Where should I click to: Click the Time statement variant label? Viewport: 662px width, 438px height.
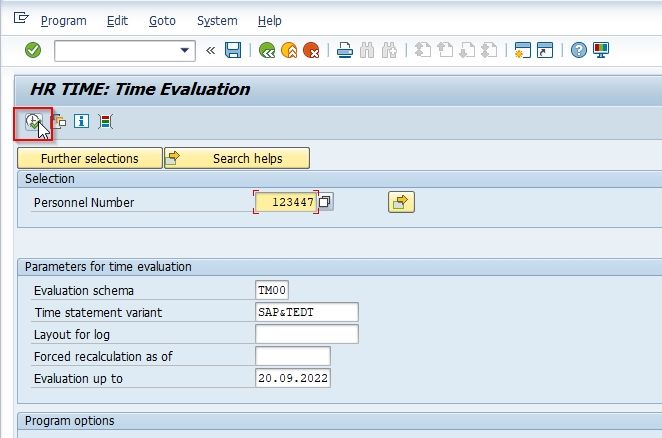[98, 313]
